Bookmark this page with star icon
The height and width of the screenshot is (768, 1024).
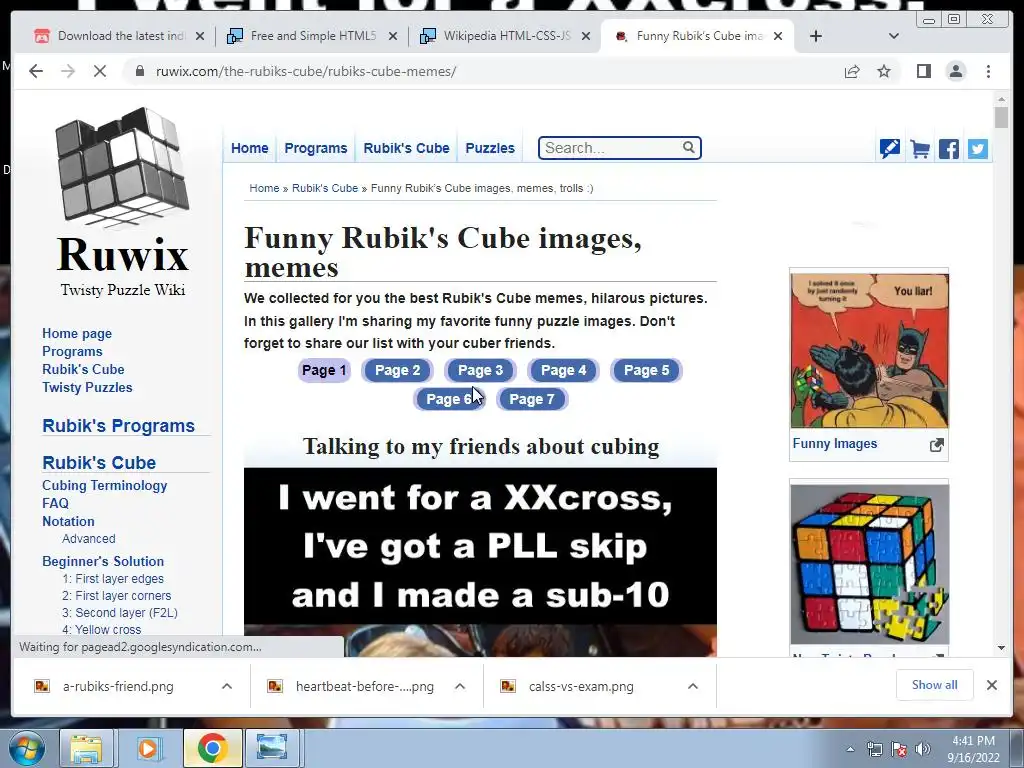[884, 71]
